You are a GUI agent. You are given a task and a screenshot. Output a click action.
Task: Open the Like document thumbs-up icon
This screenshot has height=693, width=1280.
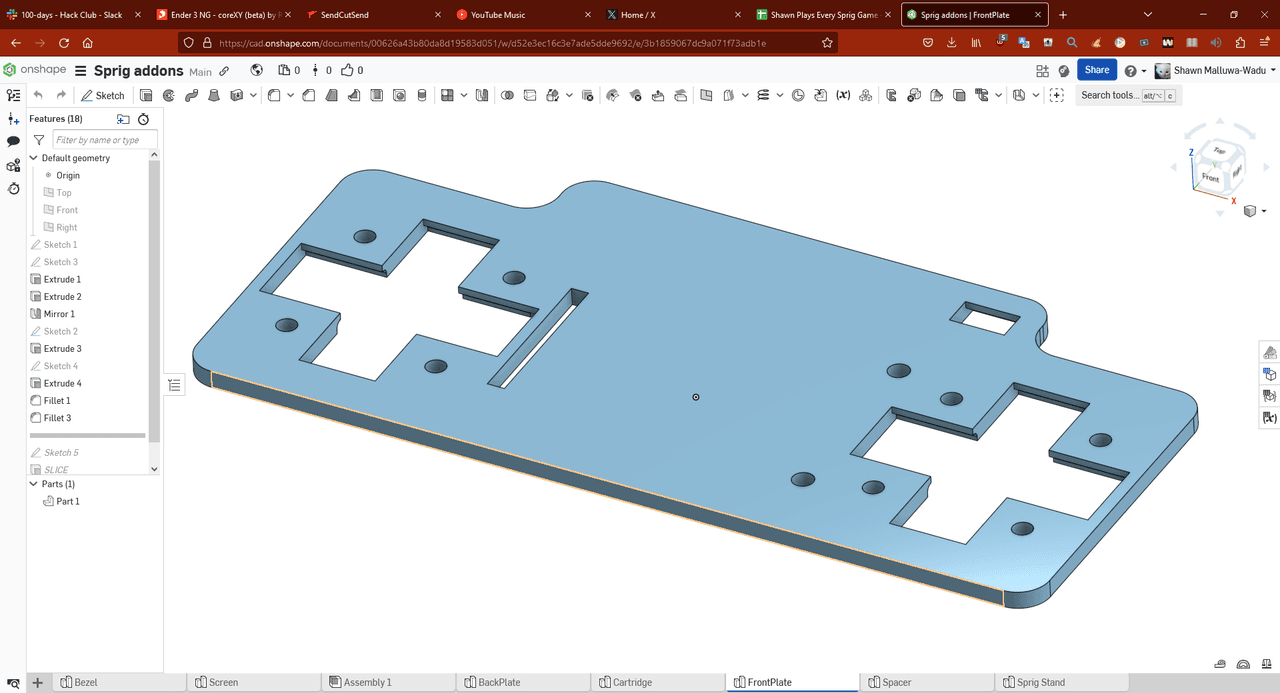coord(347,70)
